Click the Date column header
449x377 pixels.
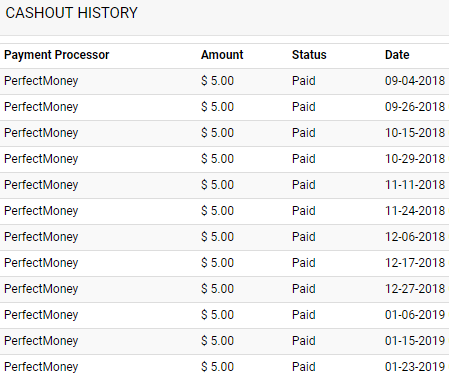(x=397, y=55)
